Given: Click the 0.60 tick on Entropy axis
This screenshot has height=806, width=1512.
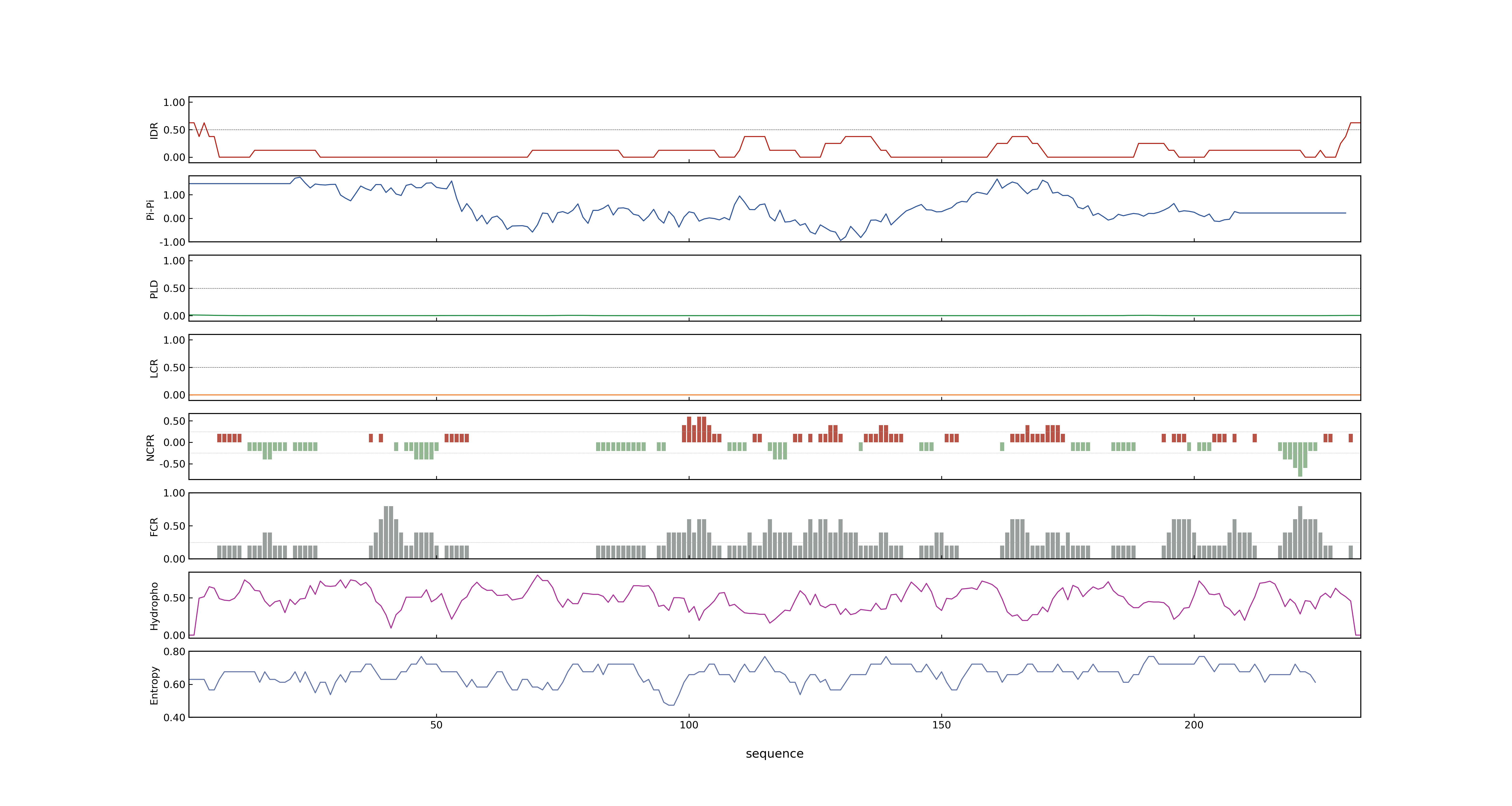Looking at the screenshot, I should click(x=174, y=685).
